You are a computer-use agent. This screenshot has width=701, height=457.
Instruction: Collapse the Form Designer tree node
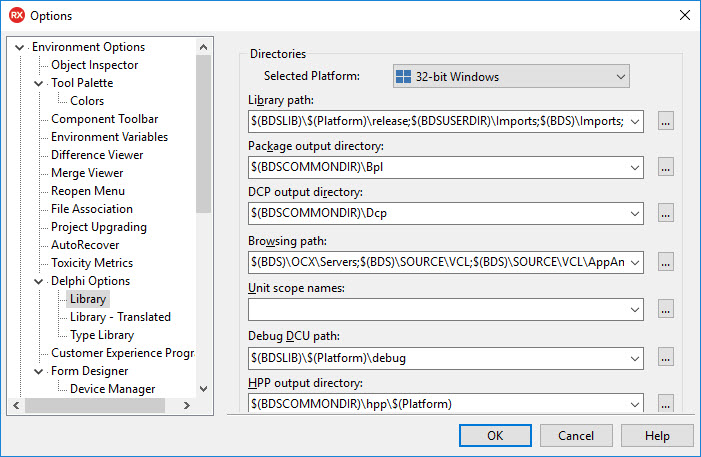39,371
